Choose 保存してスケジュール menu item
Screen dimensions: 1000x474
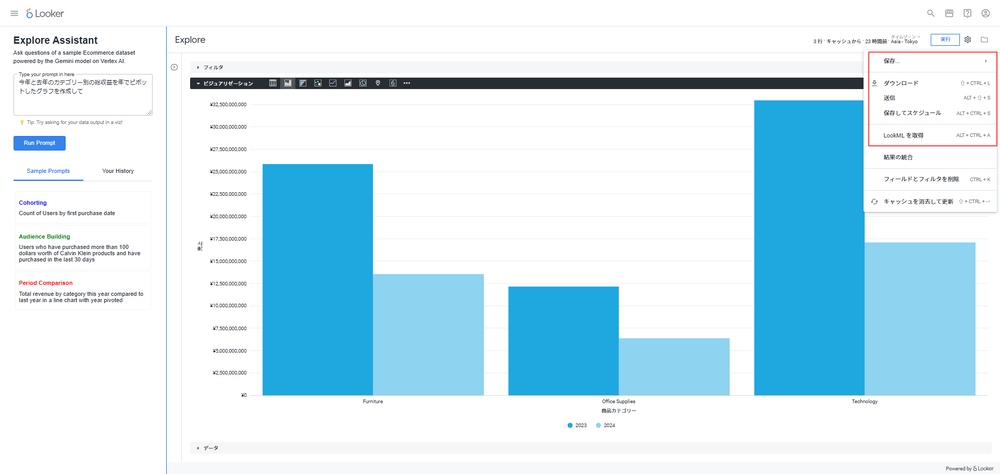tap(930, 113)
